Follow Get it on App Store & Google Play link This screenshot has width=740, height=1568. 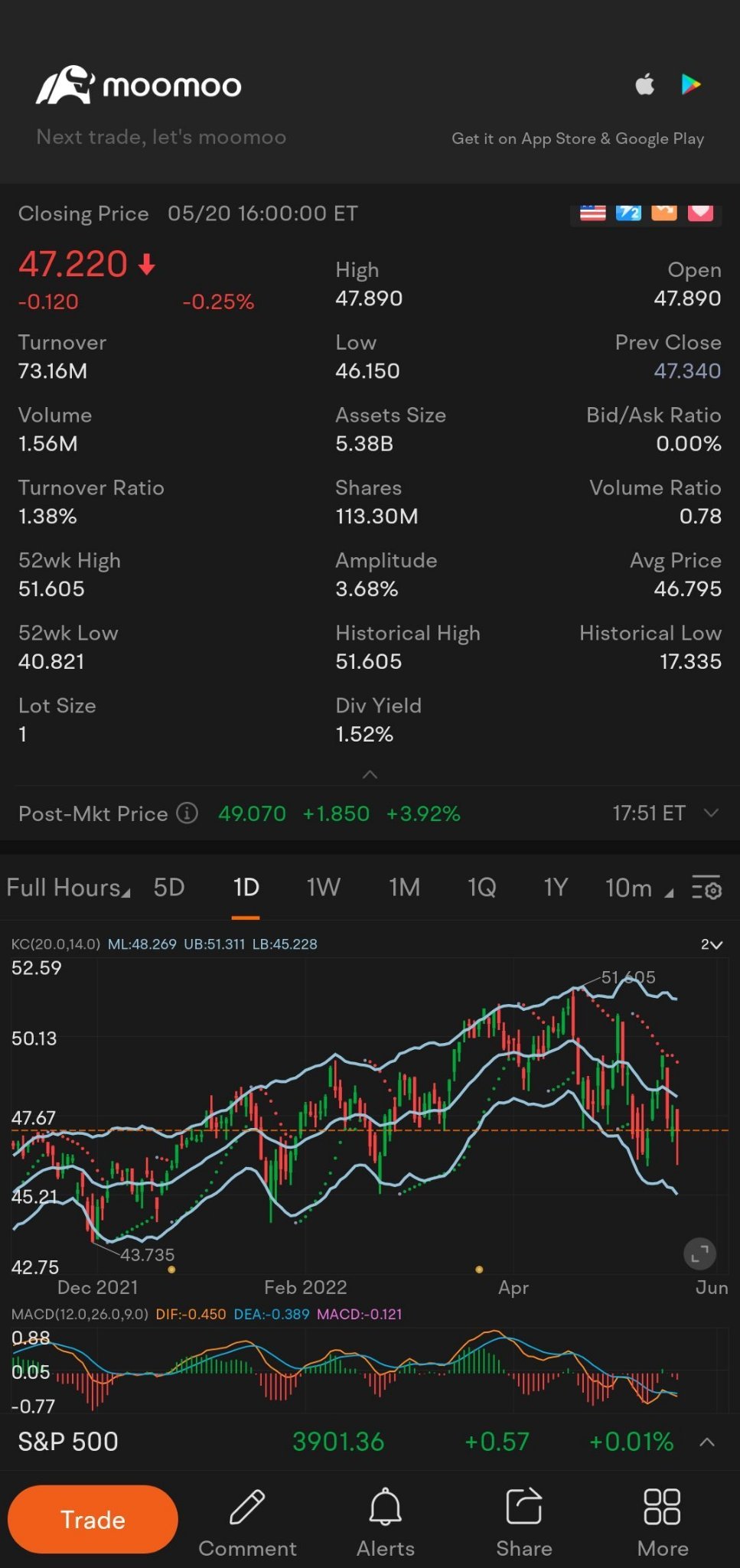click(x=578, y=139)
